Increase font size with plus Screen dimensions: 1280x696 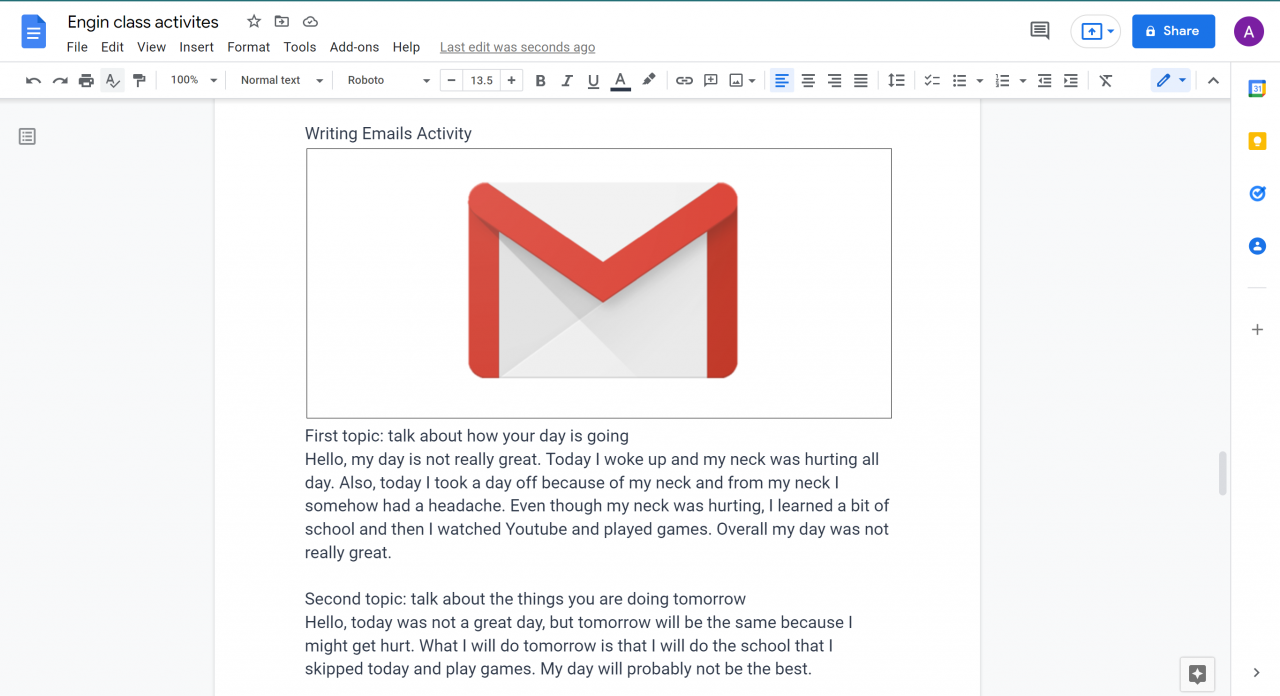pos(511,80)
